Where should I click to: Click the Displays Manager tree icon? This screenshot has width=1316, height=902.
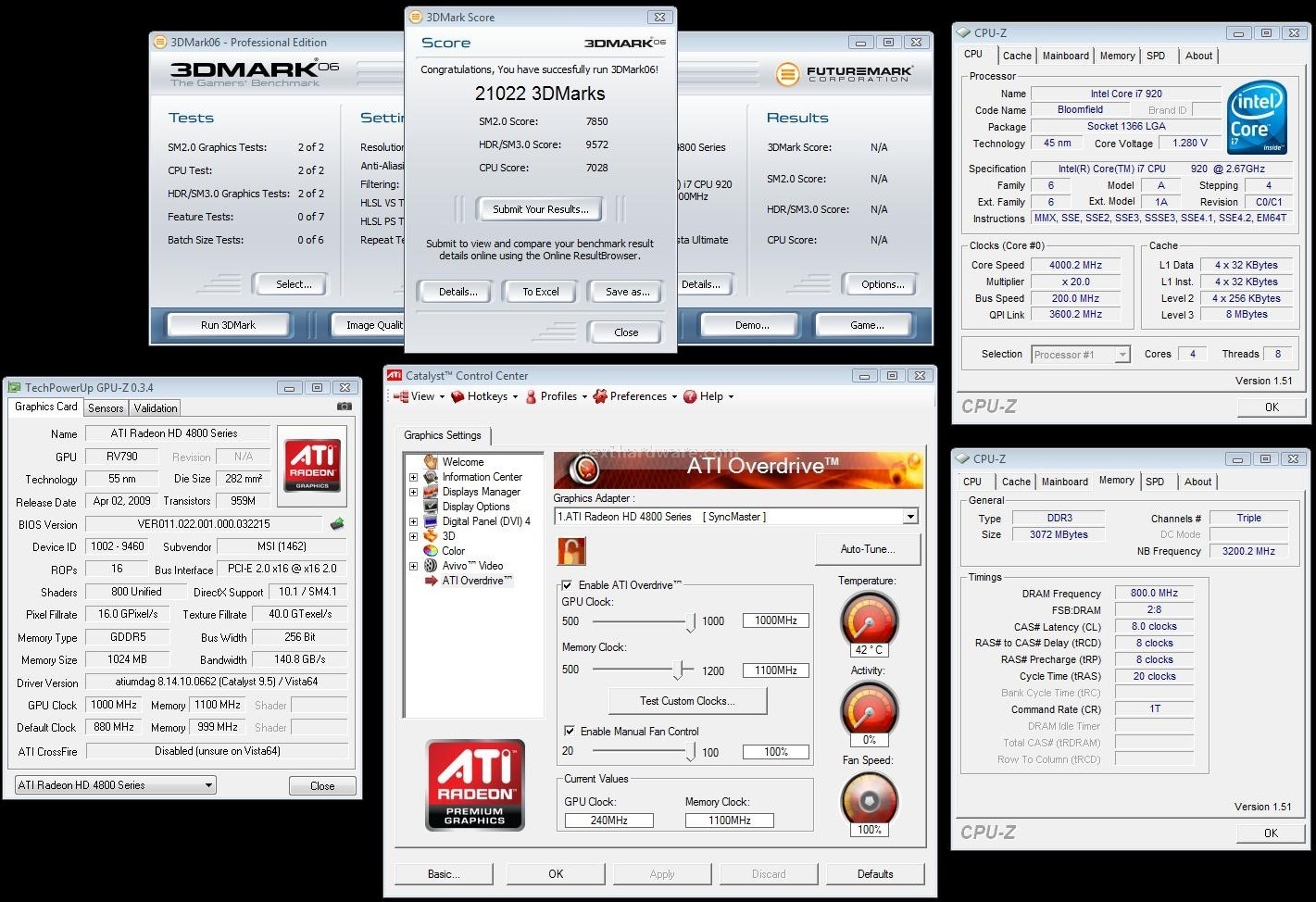point(431,491)
